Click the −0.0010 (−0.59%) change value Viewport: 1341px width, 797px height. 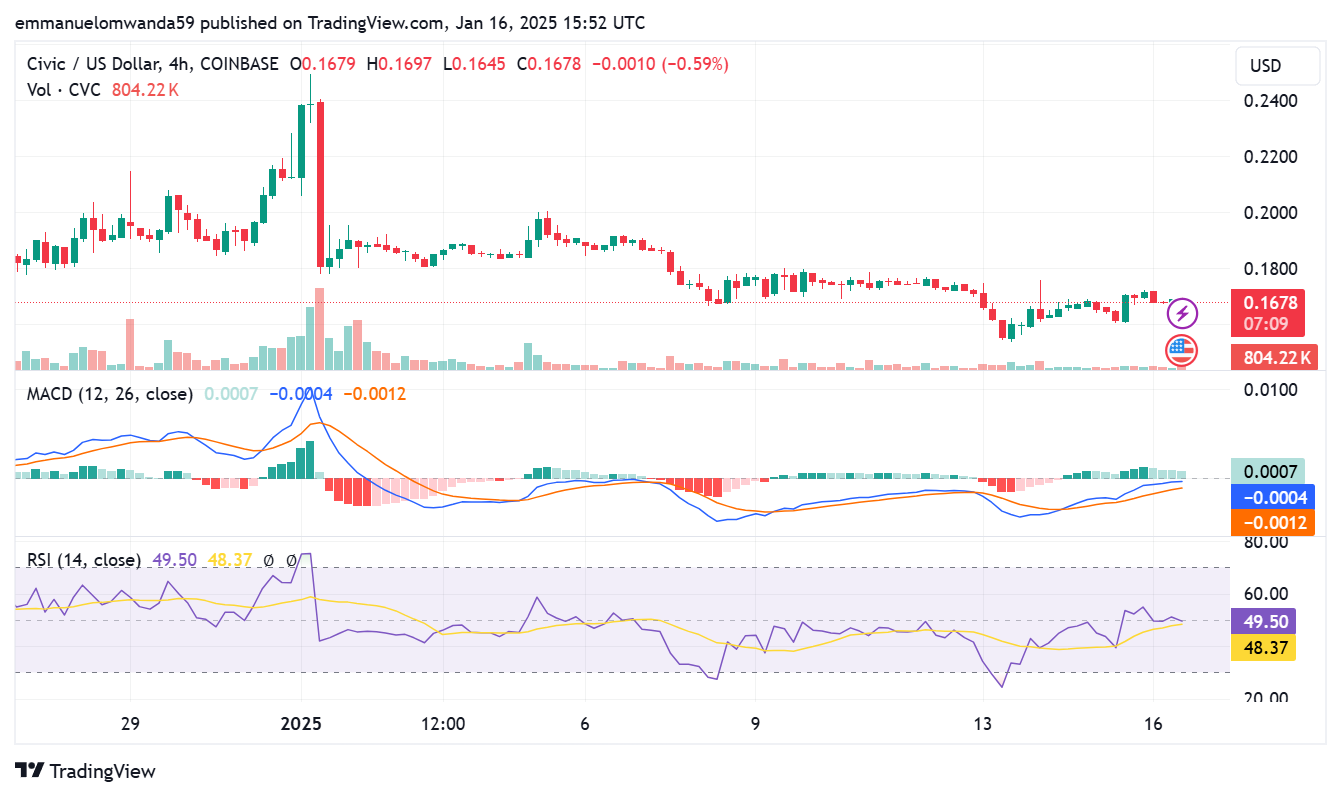(660, 64)
